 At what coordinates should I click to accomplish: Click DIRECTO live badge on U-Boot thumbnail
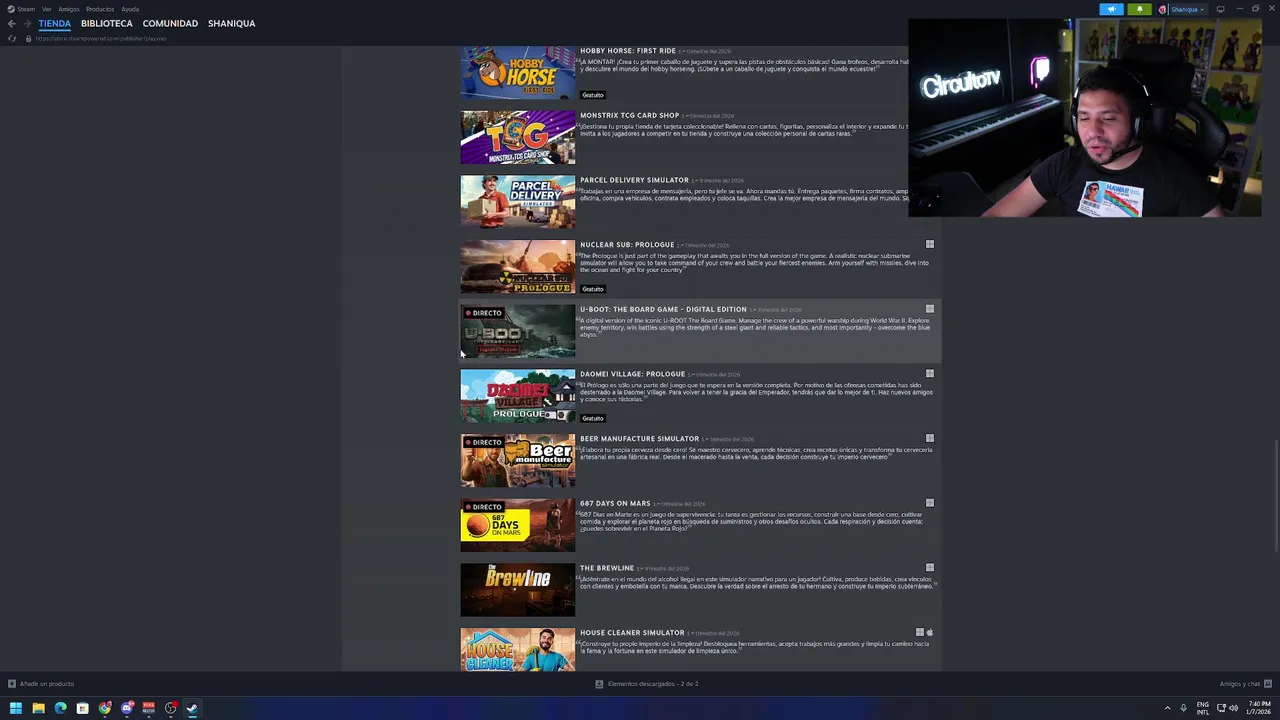483,313
